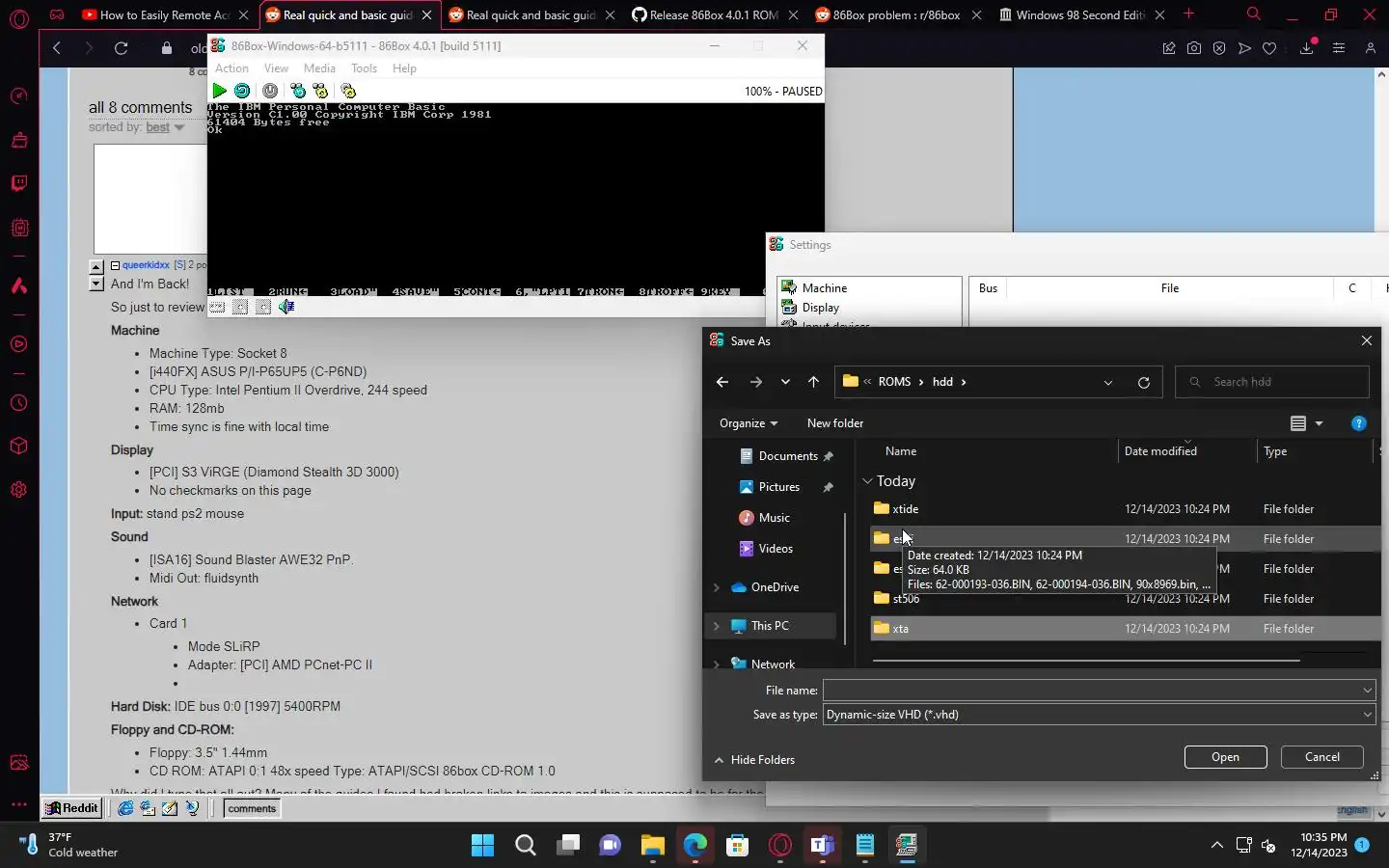The width and height of the screenshot is (1389, 868).
Task: Click the File name input field
Action: 1090,690
